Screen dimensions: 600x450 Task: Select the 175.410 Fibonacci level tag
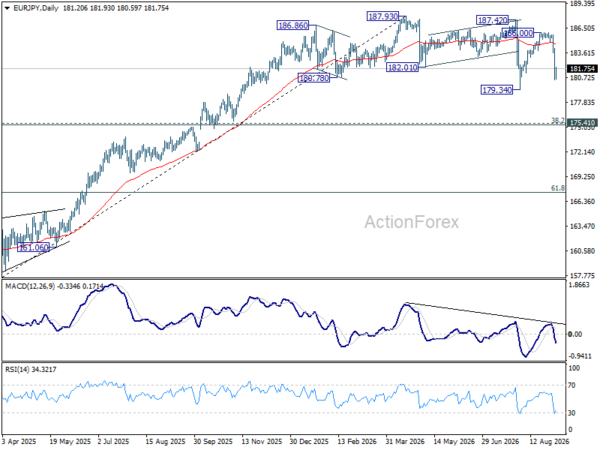(582, 123)
